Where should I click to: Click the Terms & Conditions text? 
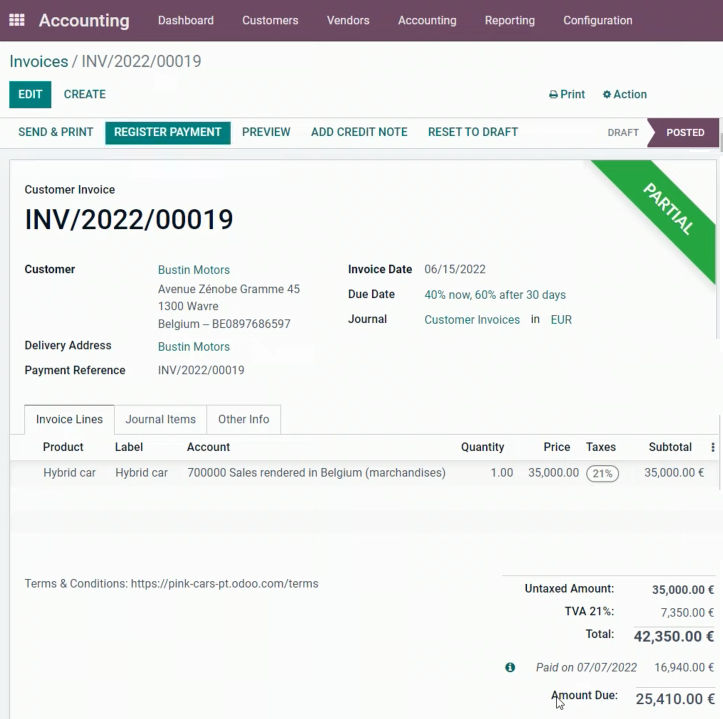click(x=171, y=583)
